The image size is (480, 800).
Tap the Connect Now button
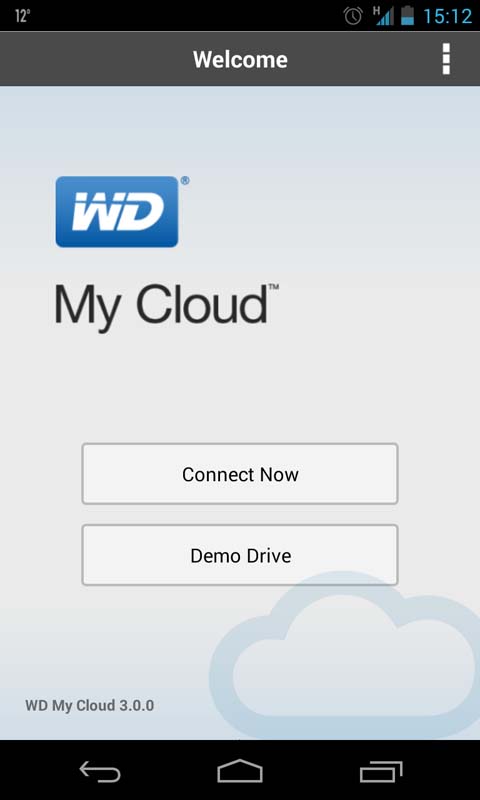pyautogui.click(x=240, y=474)
